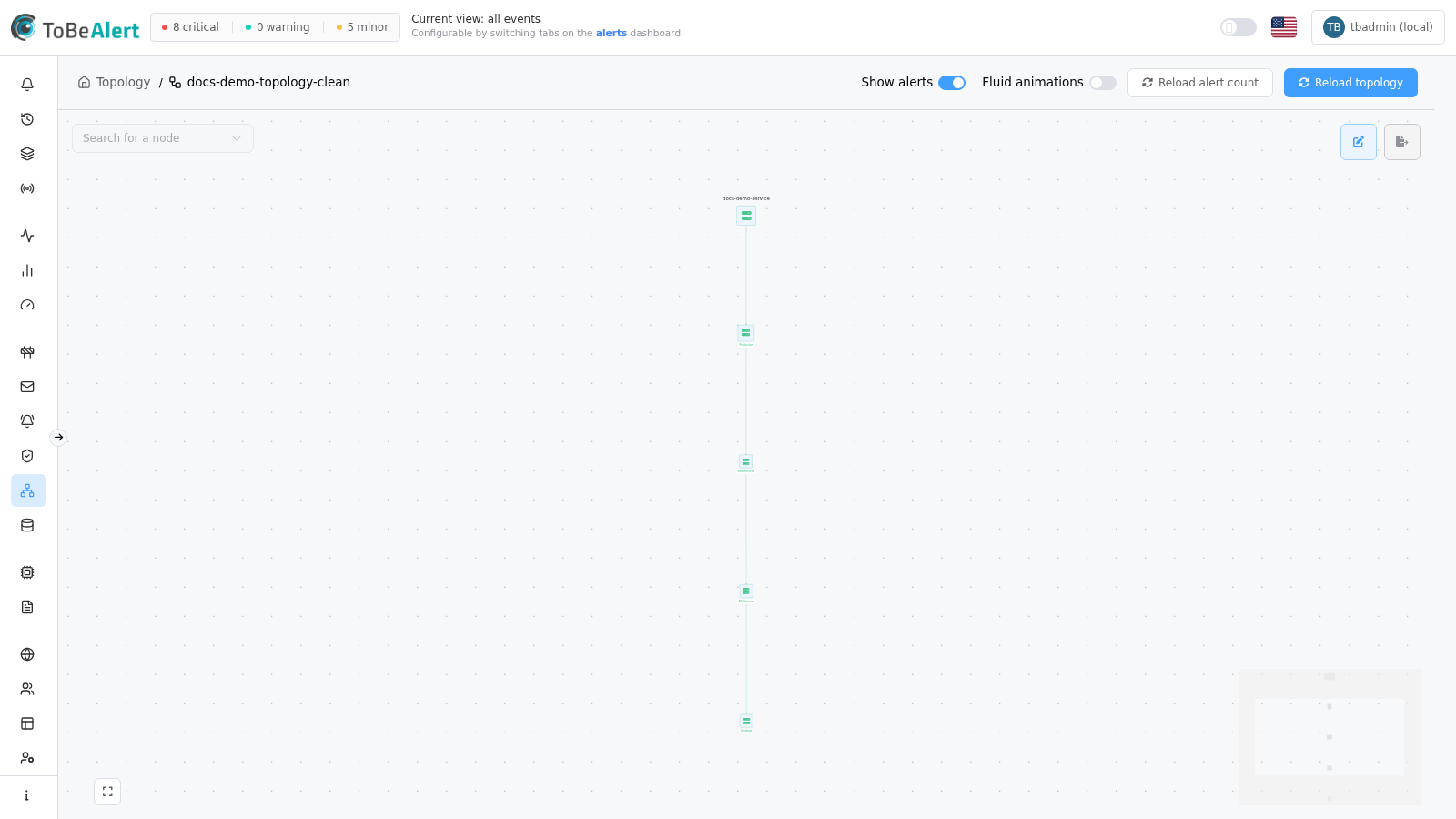Expand the sidebar with arrow button

pyautogui.click(x=58, y=438)
